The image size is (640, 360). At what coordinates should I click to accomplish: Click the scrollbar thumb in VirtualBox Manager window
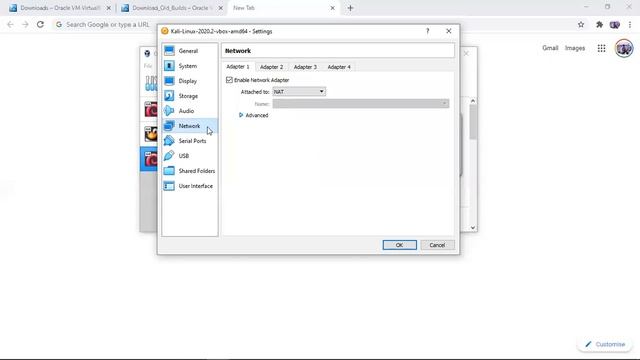pyautogui.click(x=473, y=122)
